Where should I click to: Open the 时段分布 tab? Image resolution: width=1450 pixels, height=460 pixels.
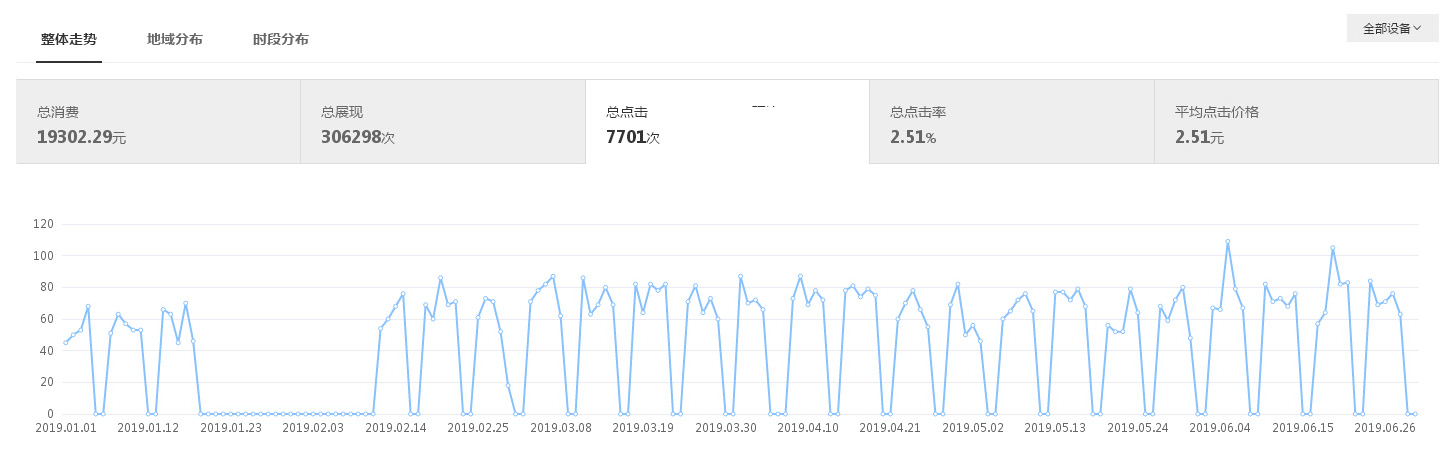[x=281, y=40]
